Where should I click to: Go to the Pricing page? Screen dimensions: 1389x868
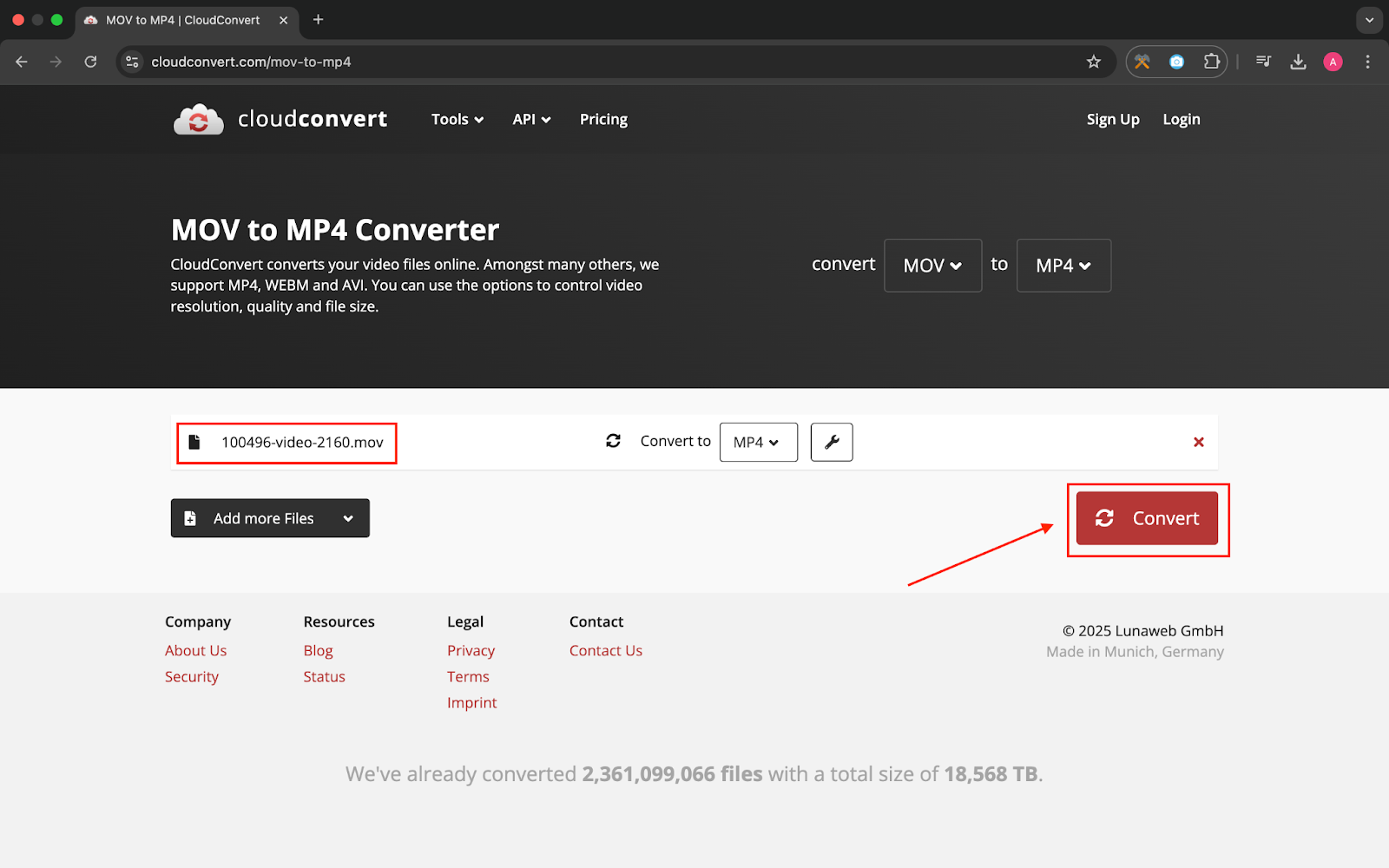click(x=603, y=120)
